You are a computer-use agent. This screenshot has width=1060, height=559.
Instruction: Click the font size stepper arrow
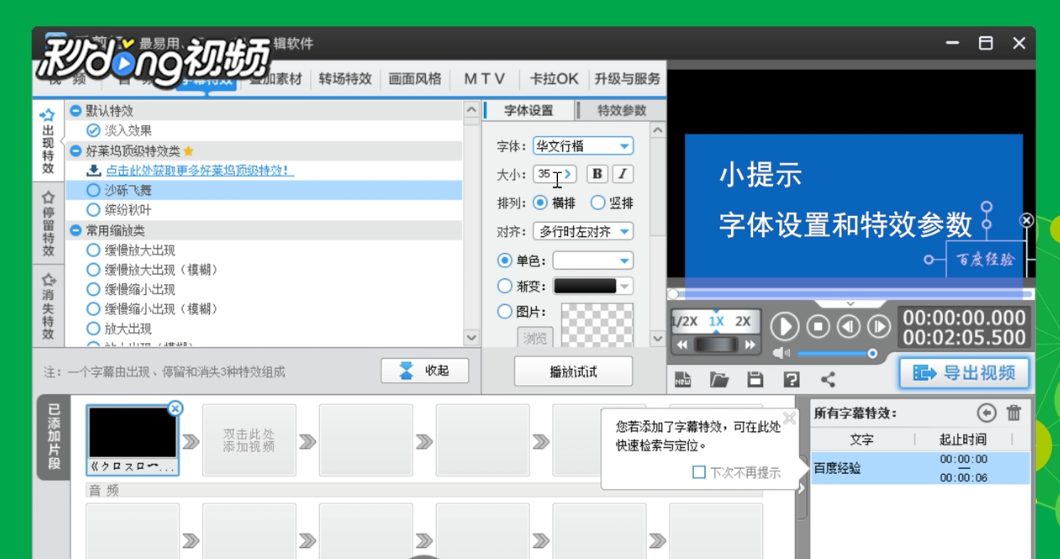[x=568, y=174]
